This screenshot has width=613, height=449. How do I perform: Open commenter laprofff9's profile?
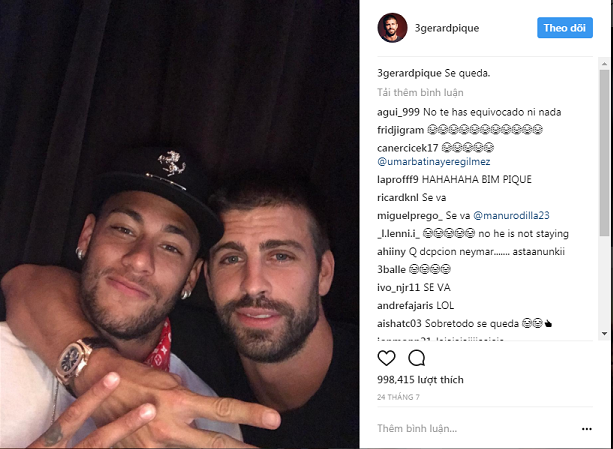tap(398, 179)
